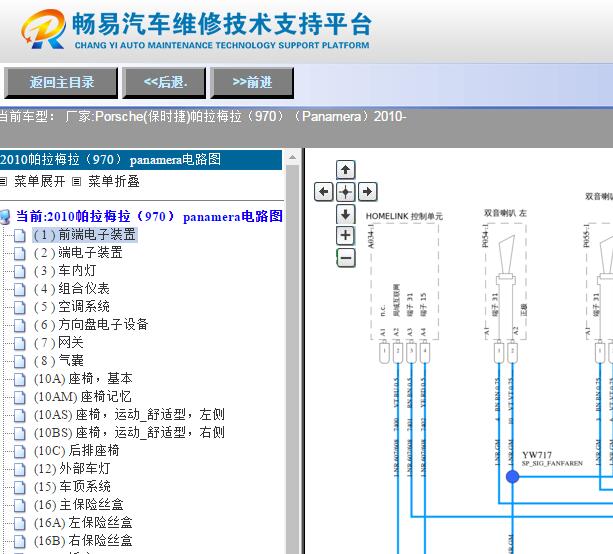Pan the diagram right with the arrow icon
613x554 pixels.
(367, 192)
